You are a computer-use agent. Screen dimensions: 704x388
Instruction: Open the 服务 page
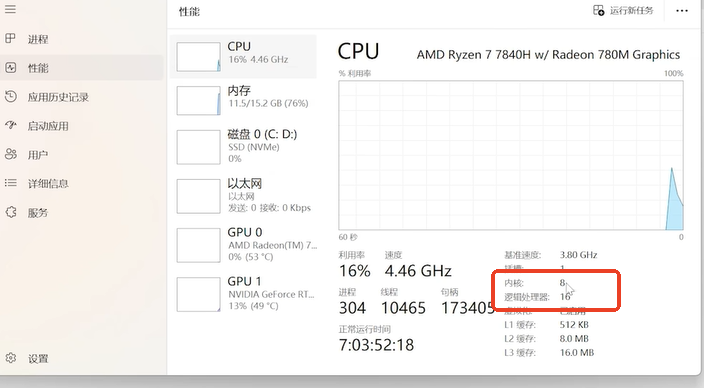[82, 212]
